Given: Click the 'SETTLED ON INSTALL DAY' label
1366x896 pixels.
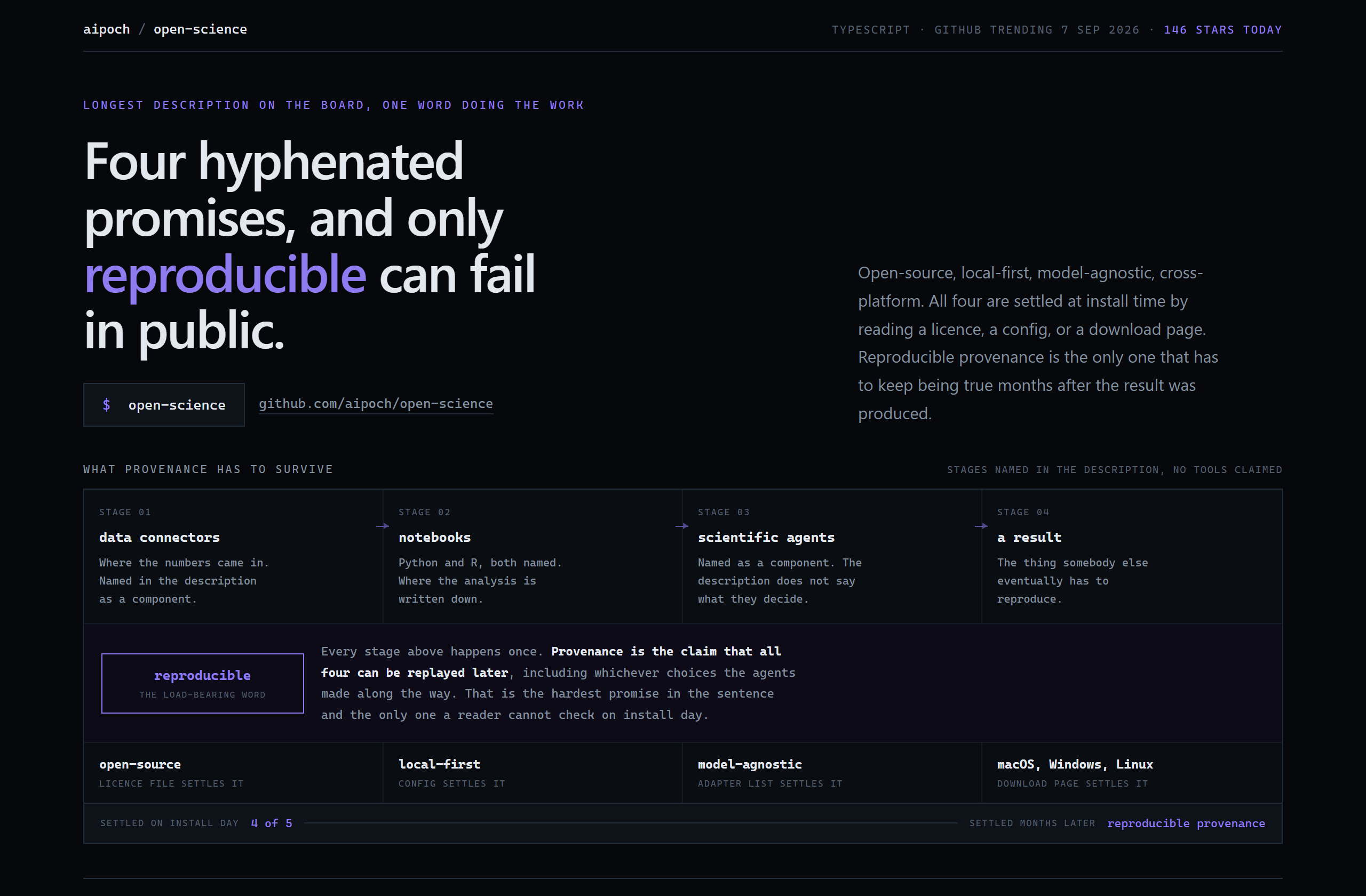Looking at the screenshot, I should [169, 823].
